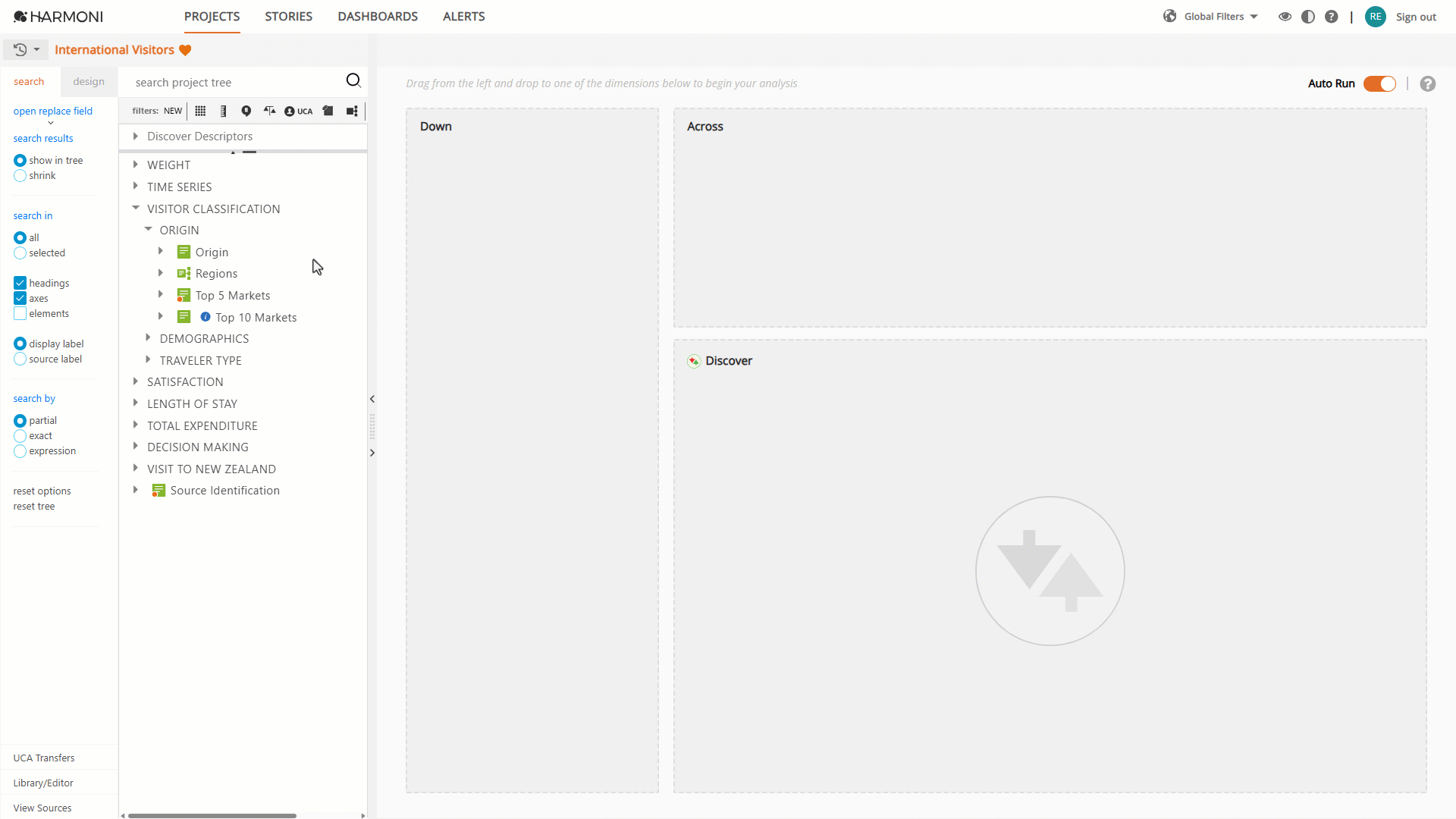This screenshot has width=1456, height=819.
Task: Click Sign out
Action: click(x=1416, y=17)
